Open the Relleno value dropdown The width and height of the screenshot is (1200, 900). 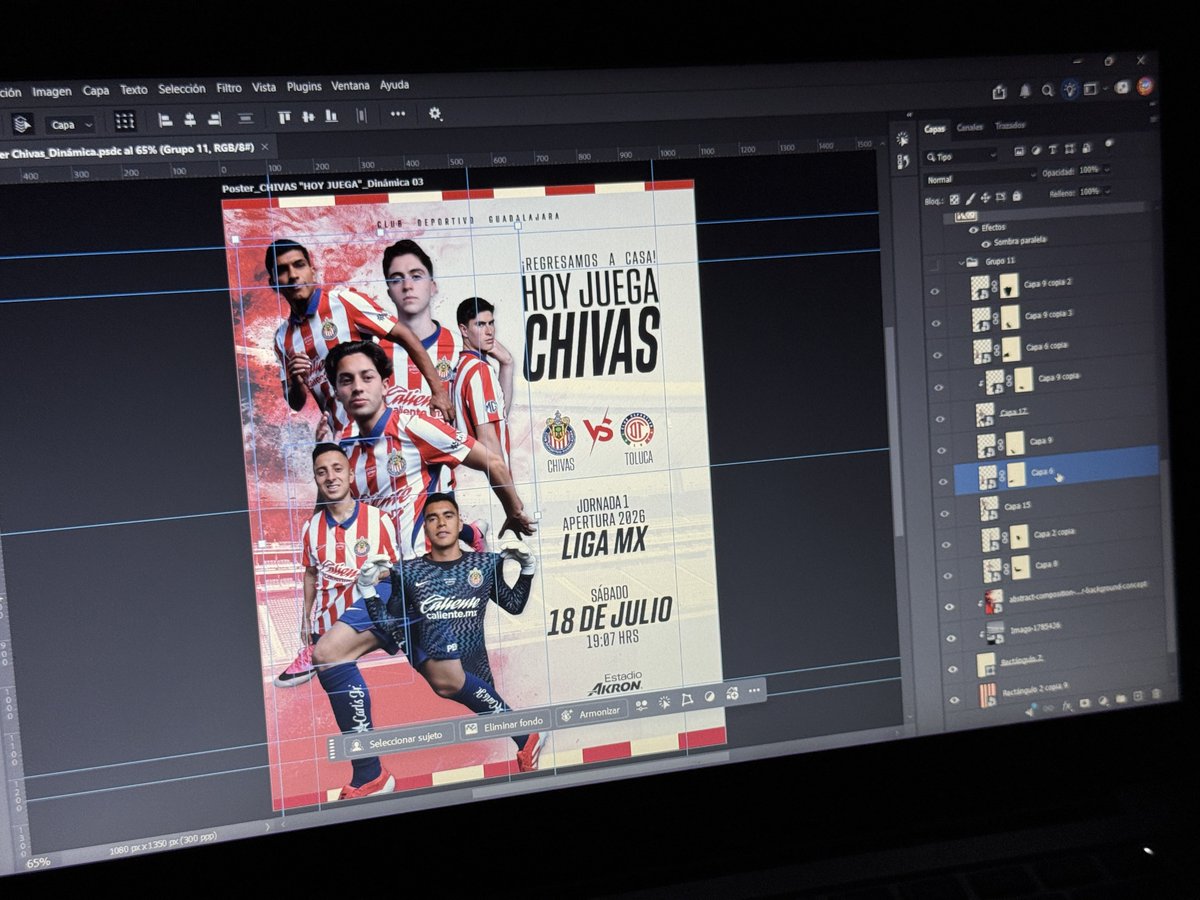click(x=1107, y=191)
